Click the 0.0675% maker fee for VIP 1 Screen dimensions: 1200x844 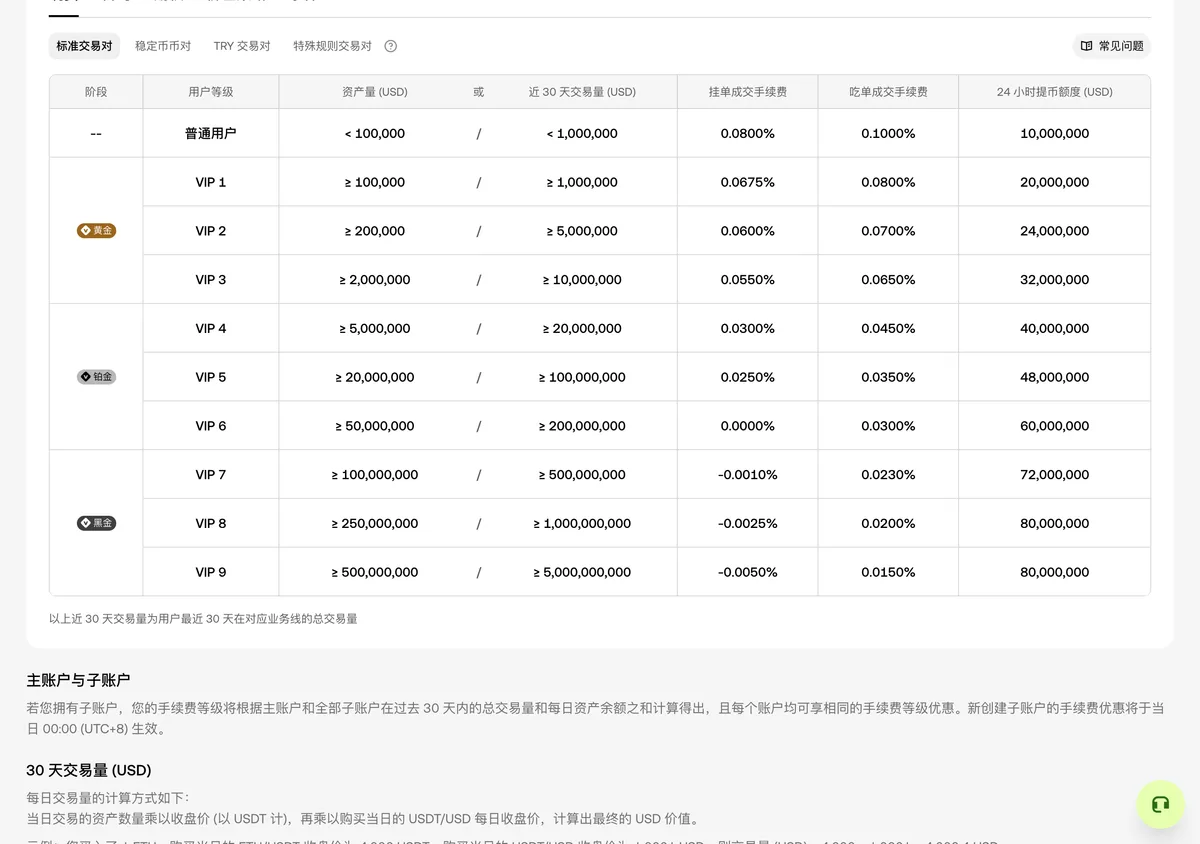pyautogui.click(x=748, y=182)
